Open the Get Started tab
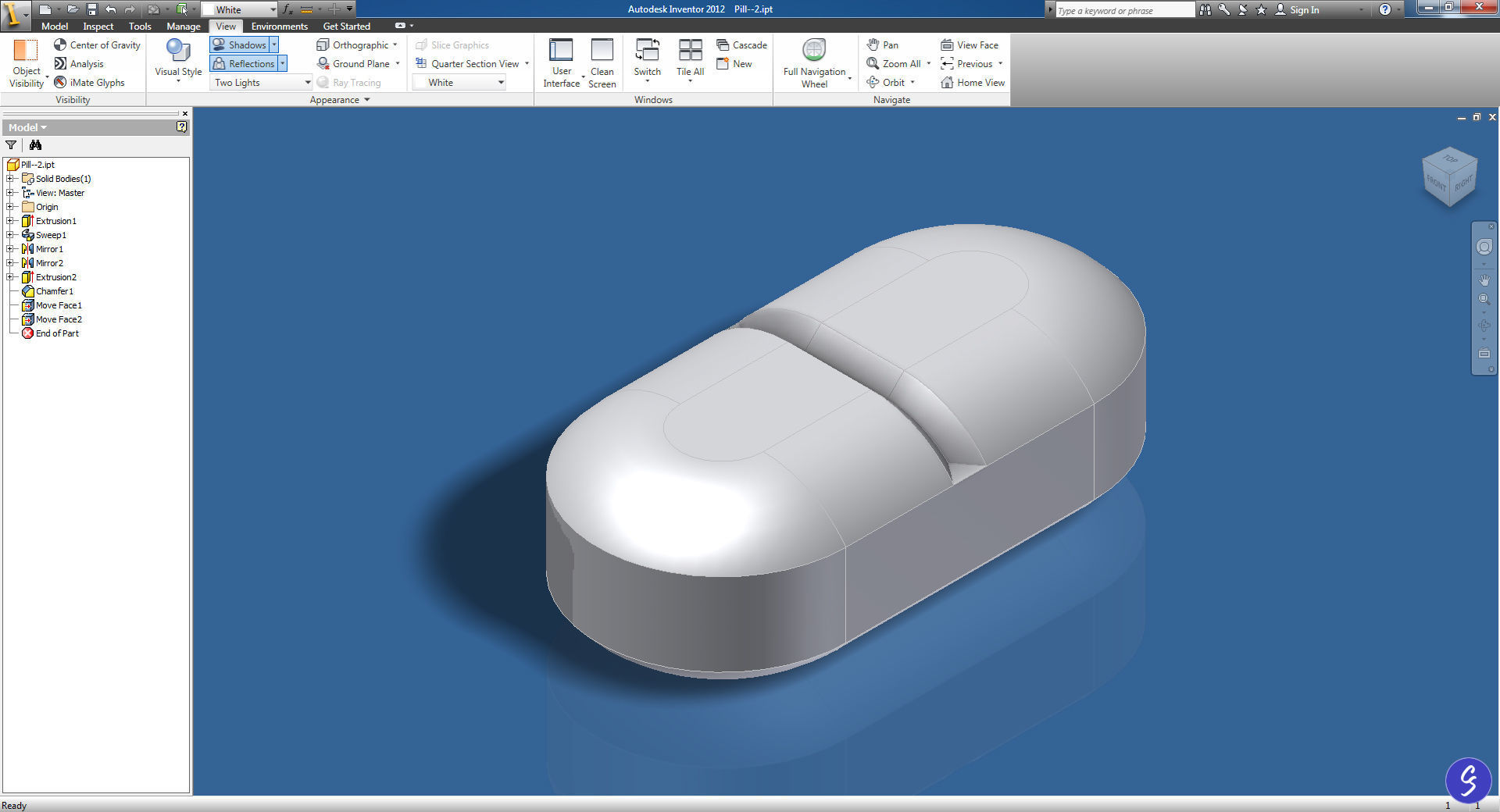This screenshot has height=812, width=1500. 347,26
